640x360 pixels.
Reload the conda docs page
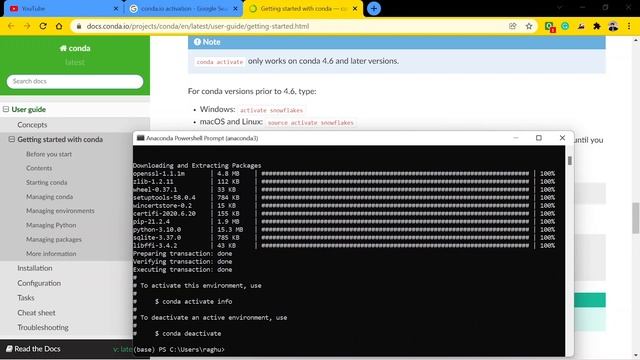point(43,26)
